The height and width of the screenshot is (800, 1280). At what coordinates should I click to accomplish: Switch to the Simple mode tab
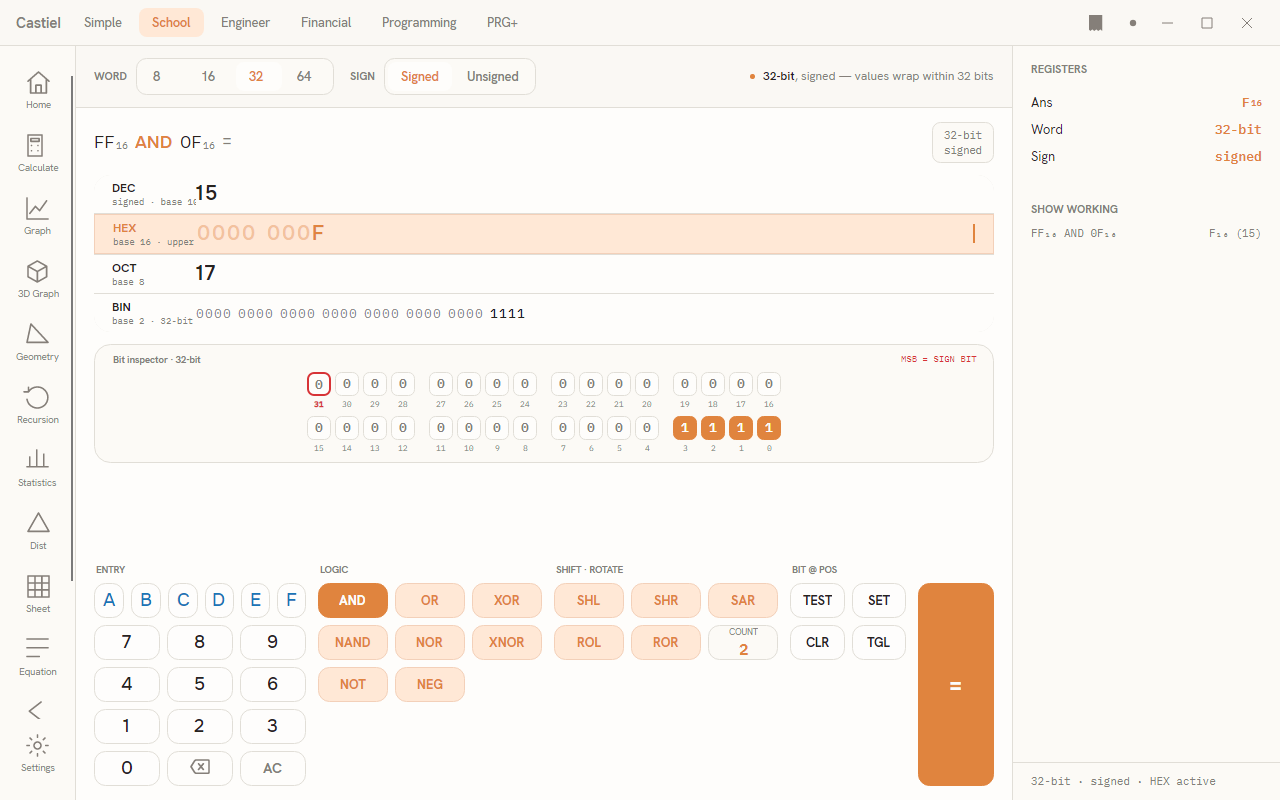pos(103,22)
